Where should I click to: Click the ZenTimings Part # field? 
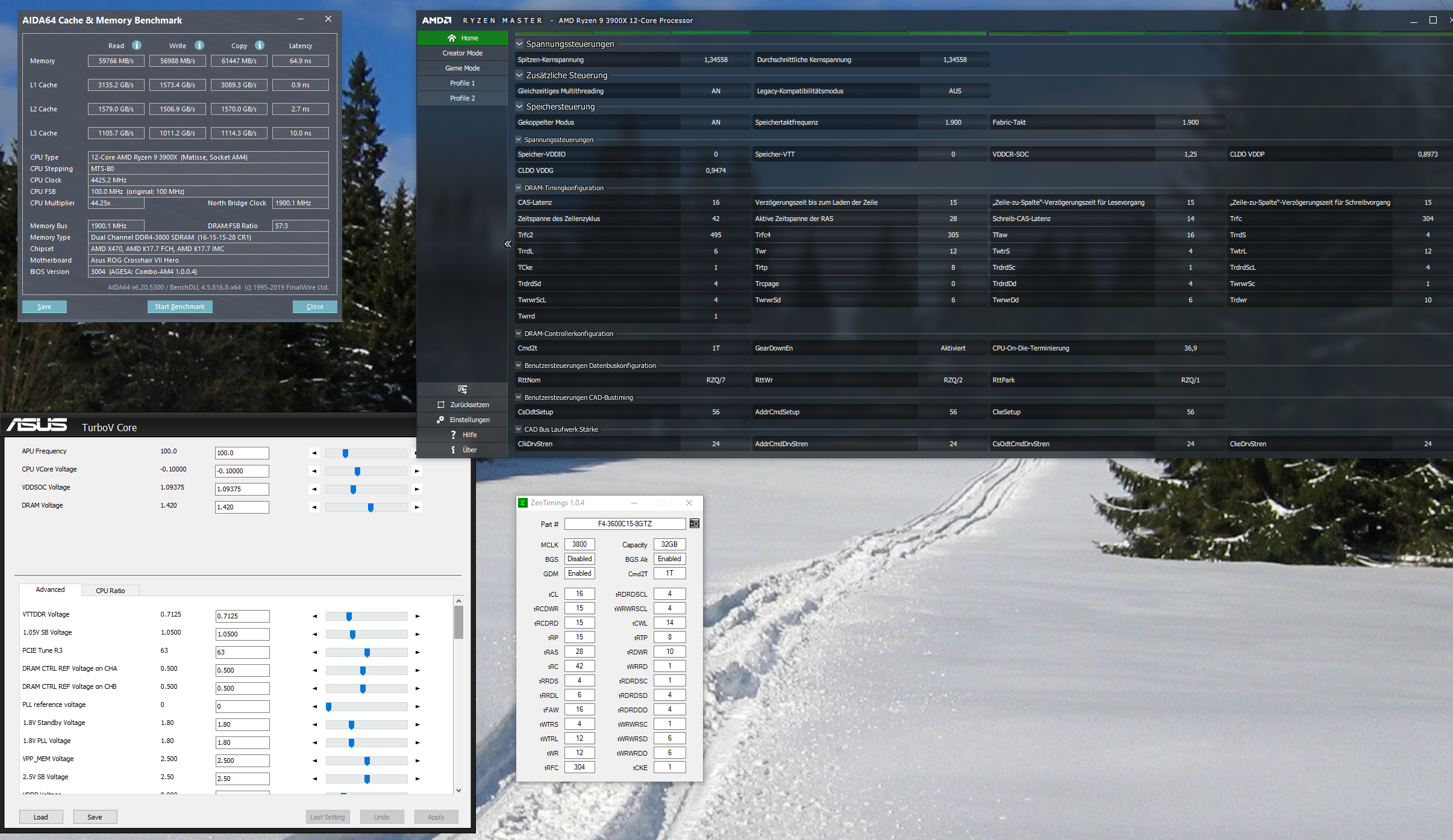pyautogui.click(x=625, y=524)
